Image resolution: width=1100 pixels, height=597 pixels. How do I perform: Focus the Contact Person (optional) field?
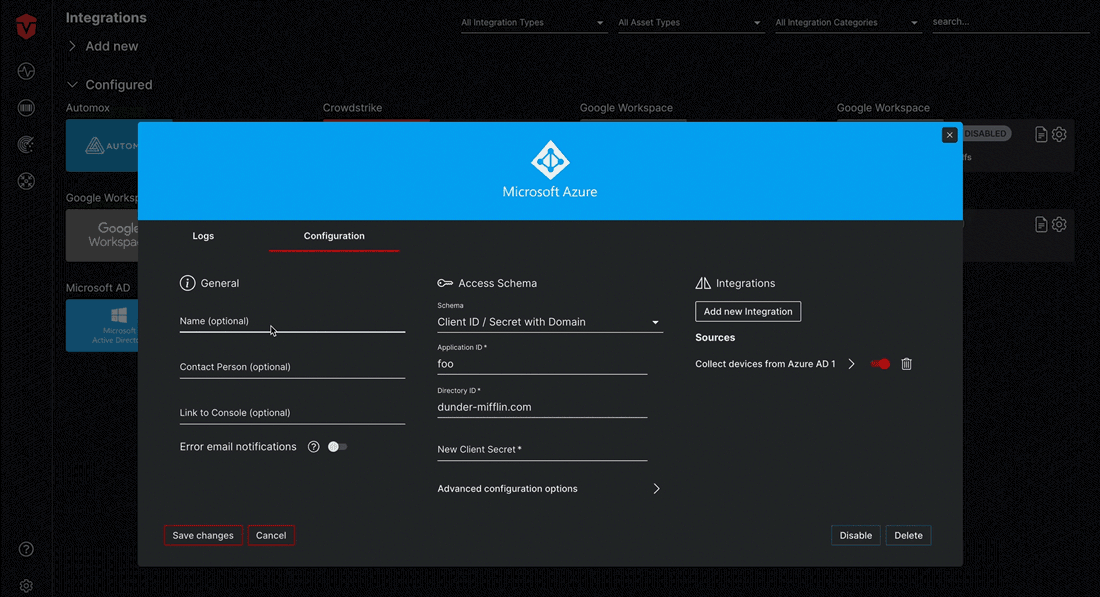(x=292, y=367)
